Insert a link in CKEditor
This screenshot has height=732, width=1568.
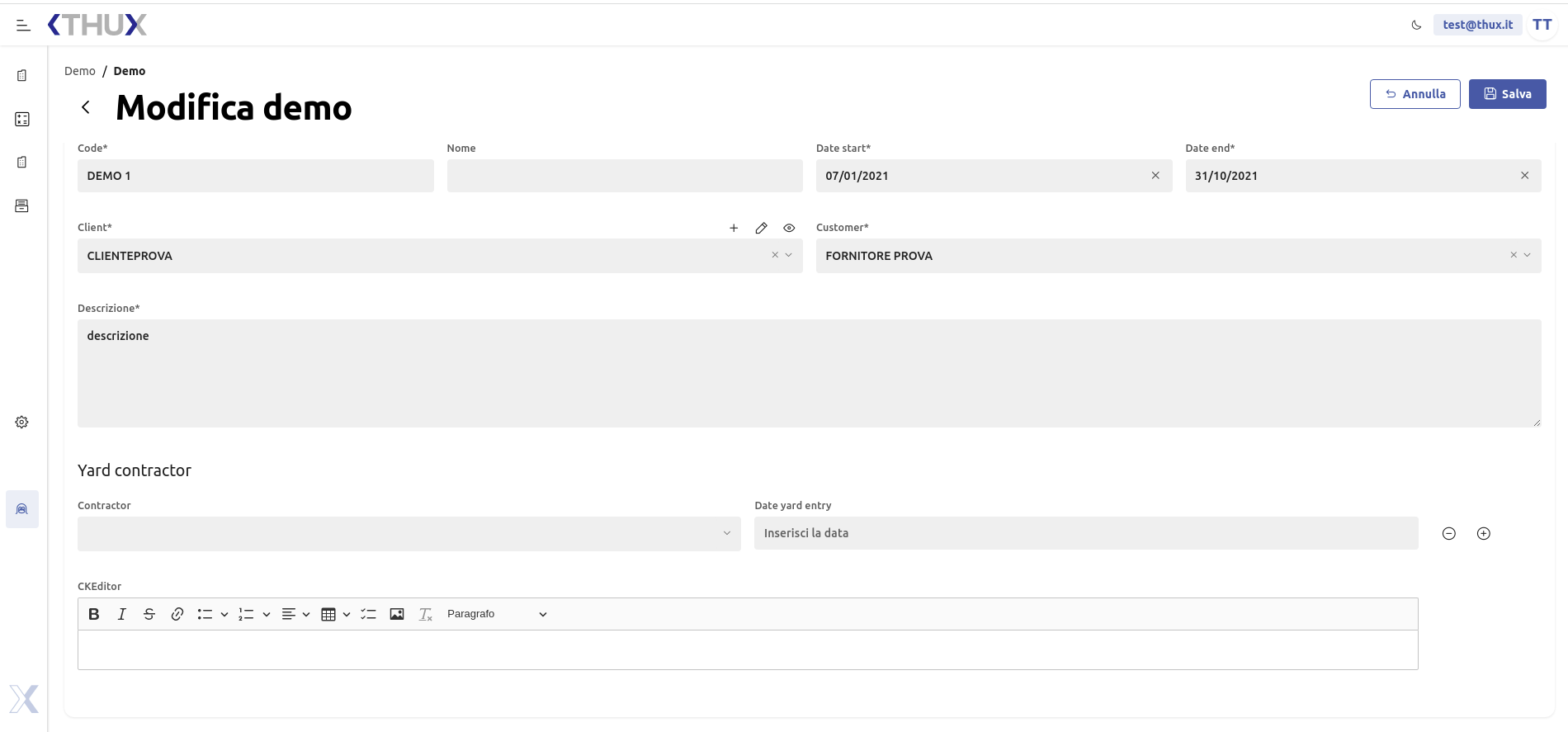click(x=177, y=614)
